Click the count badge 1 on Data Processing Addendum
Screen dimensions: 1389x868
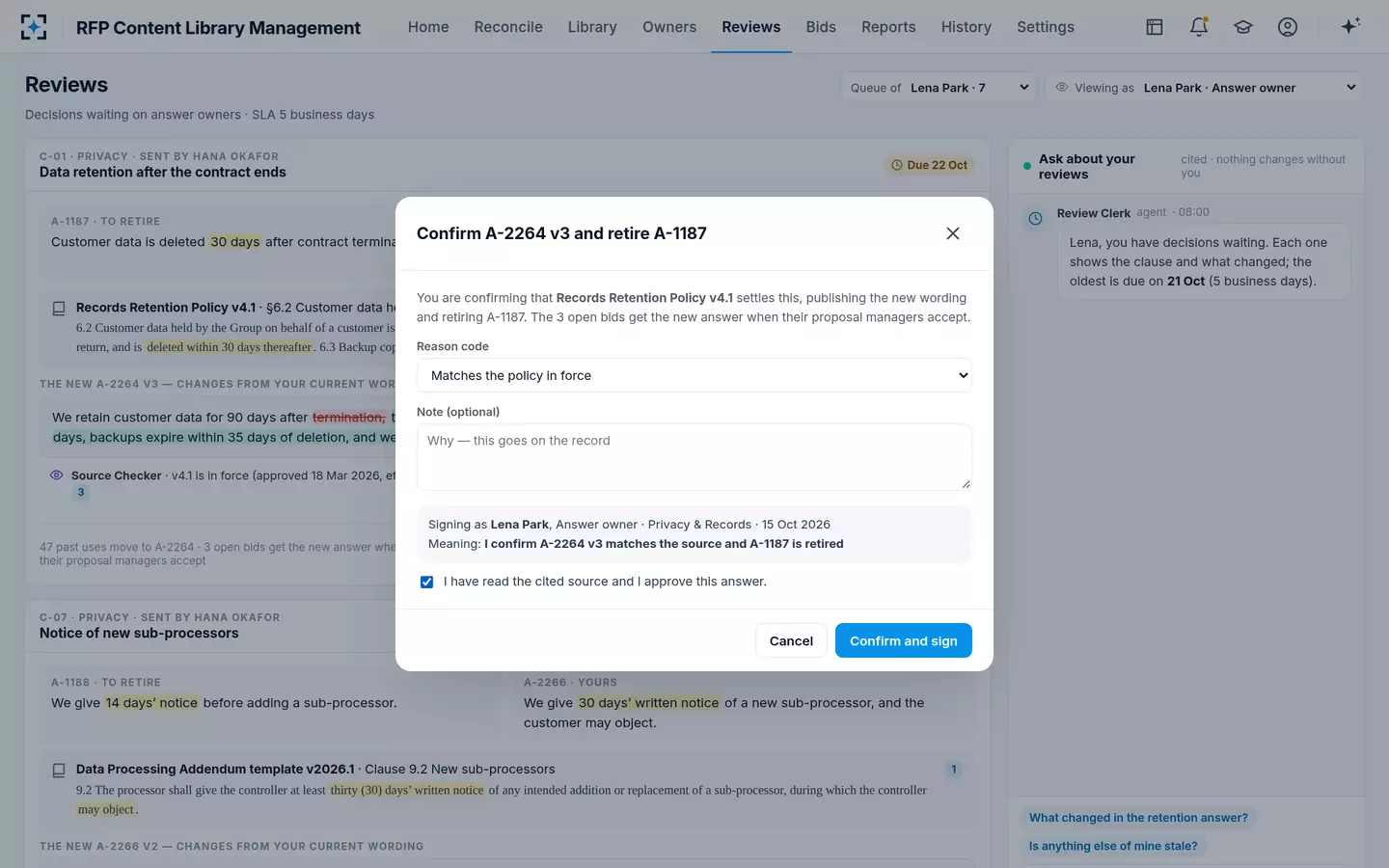point(954,770)
